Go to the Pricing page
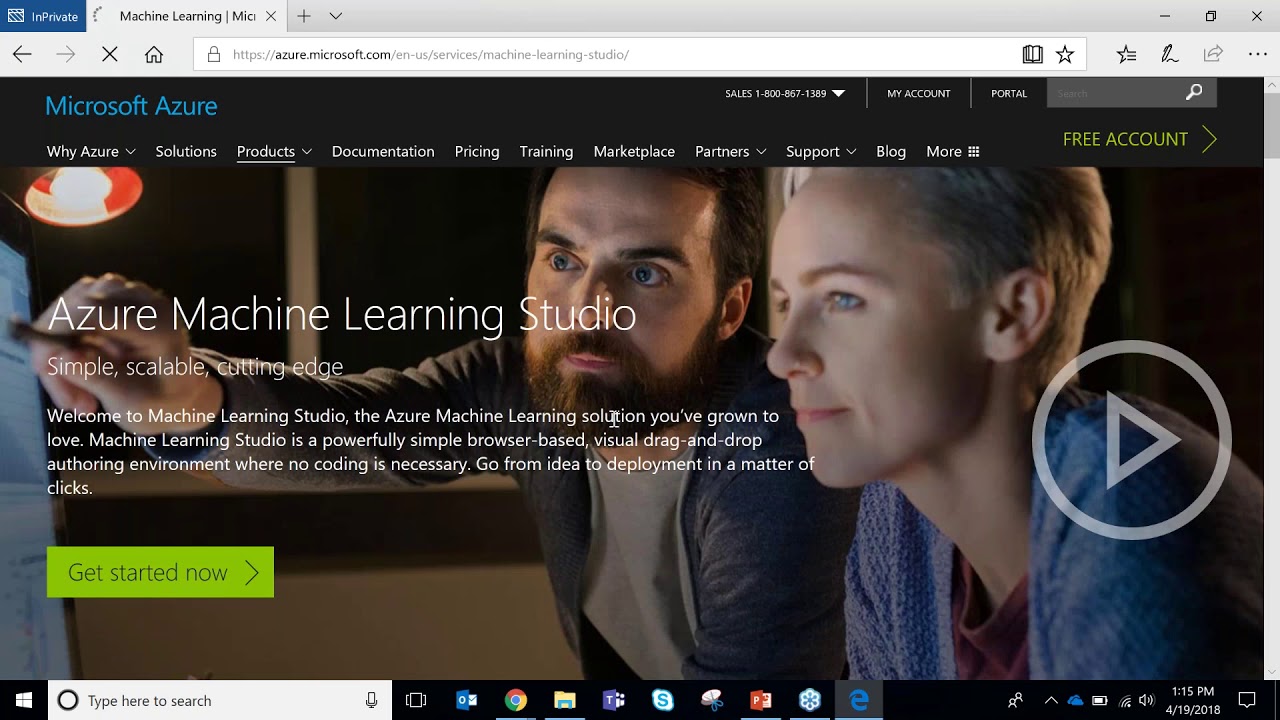Image resolution: width=1280 pixels, height=720 pixels. [x=477, y=152]
